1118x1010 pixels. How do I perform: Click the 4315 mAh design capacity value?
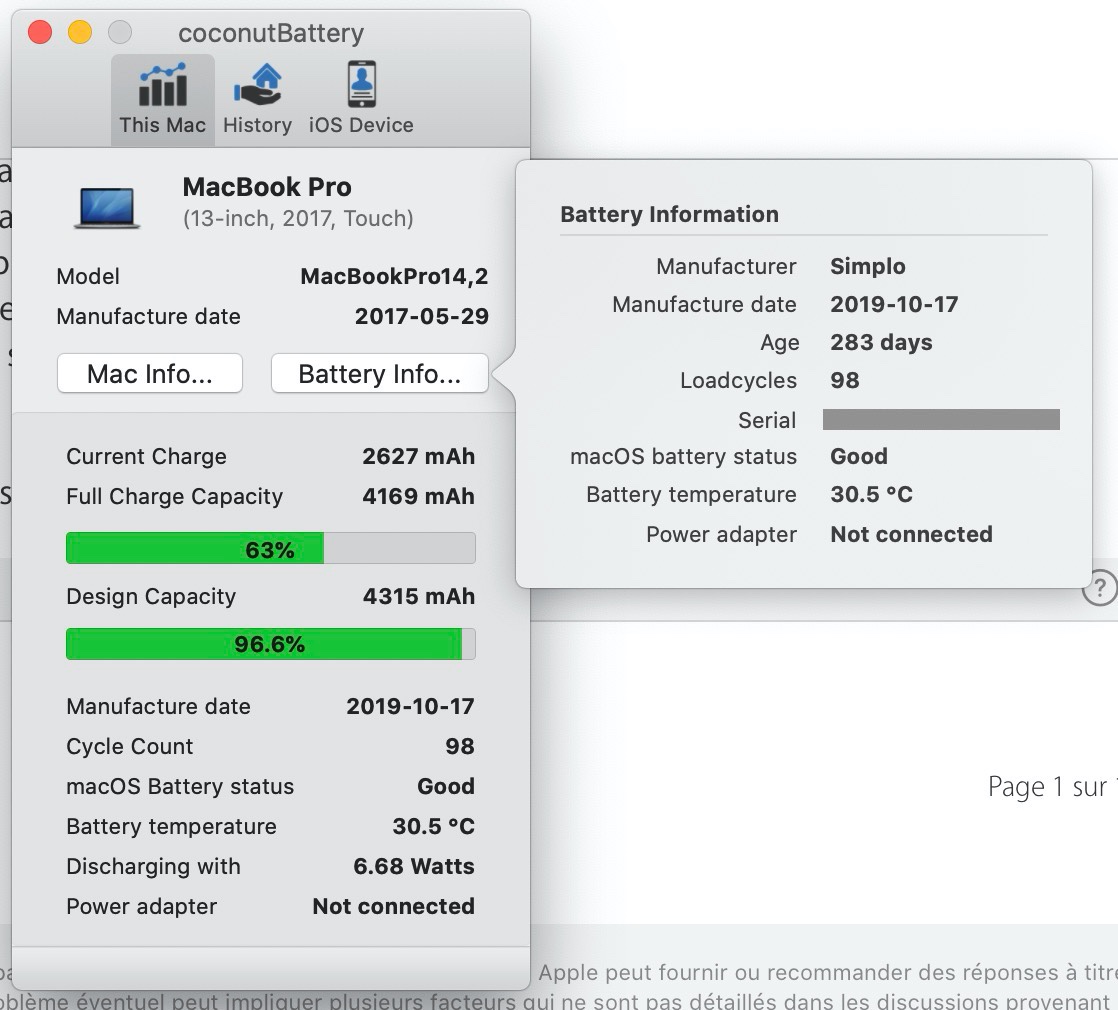[419, 596]
